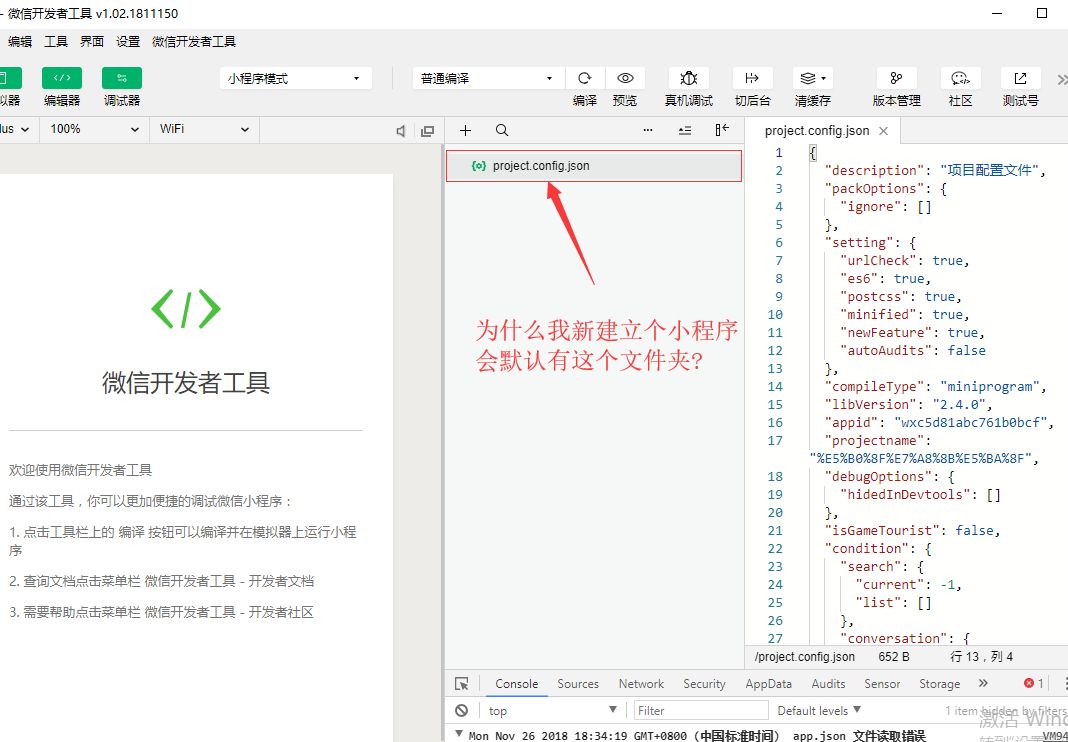Image resolution: width=1068 pixels, height=742 pixels.
Task: Click the red error count indicator
Action: (x=1033, y=683)
